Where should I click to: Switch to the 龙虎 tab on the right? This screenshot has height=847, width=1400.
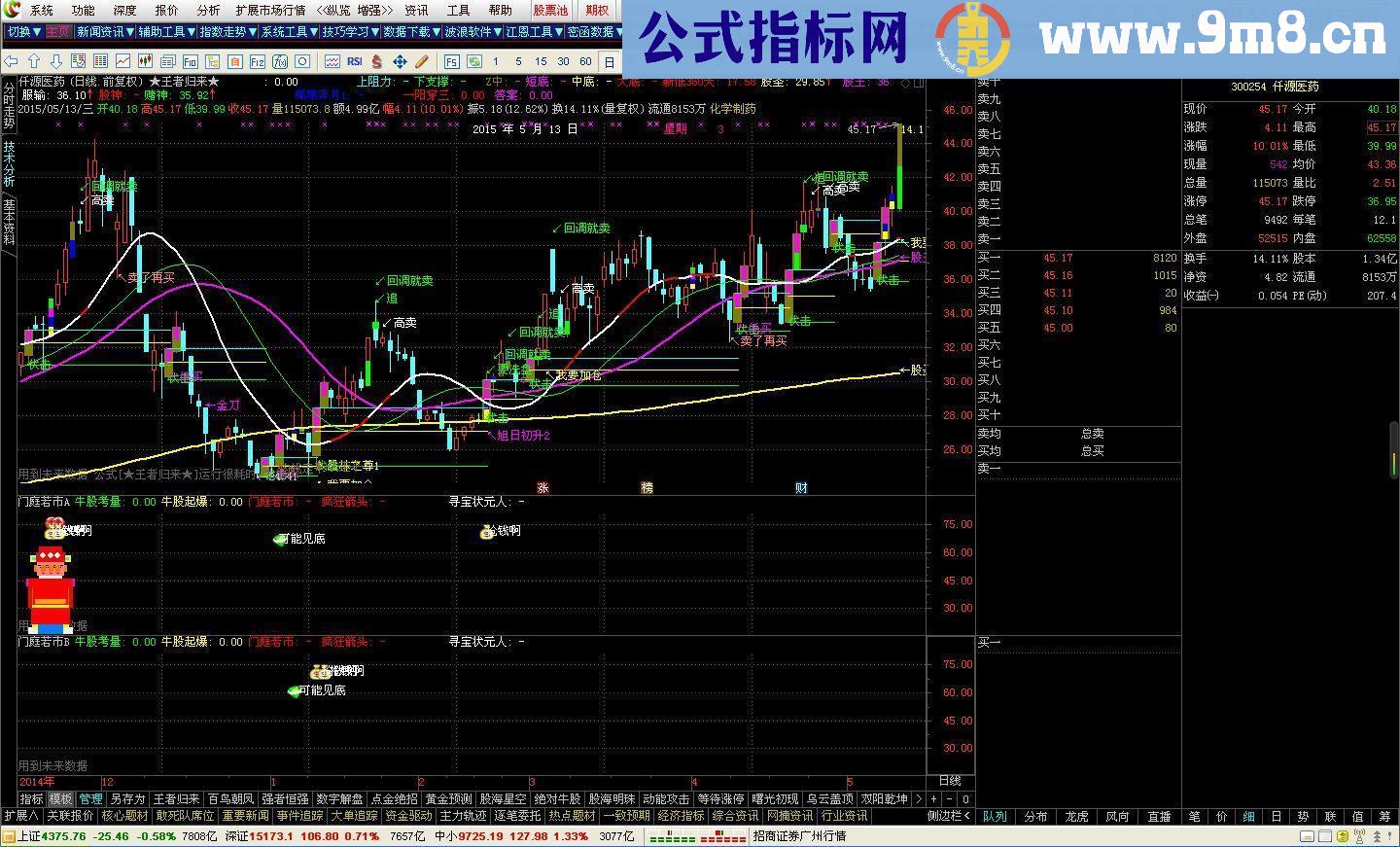point(1075,817)
